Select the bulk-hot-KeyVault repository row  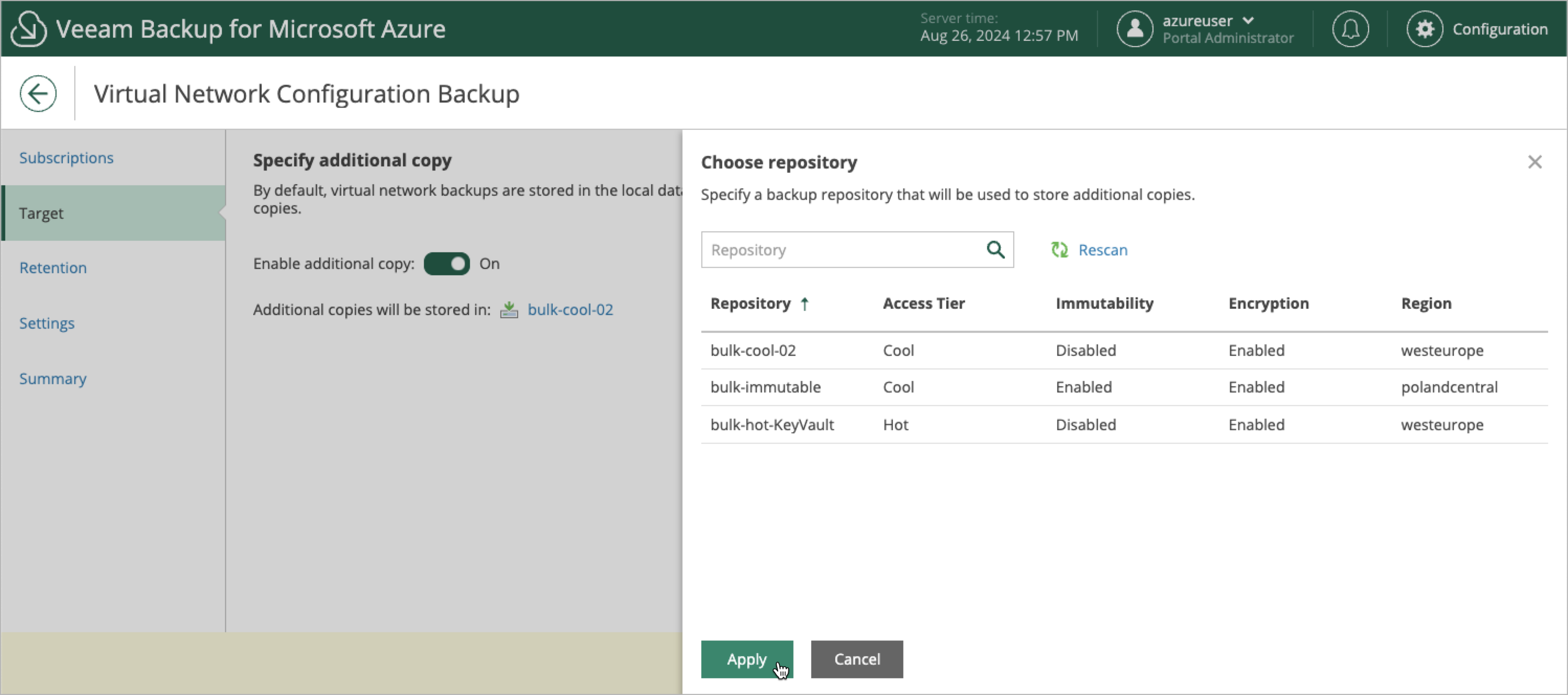(1124, 425)
